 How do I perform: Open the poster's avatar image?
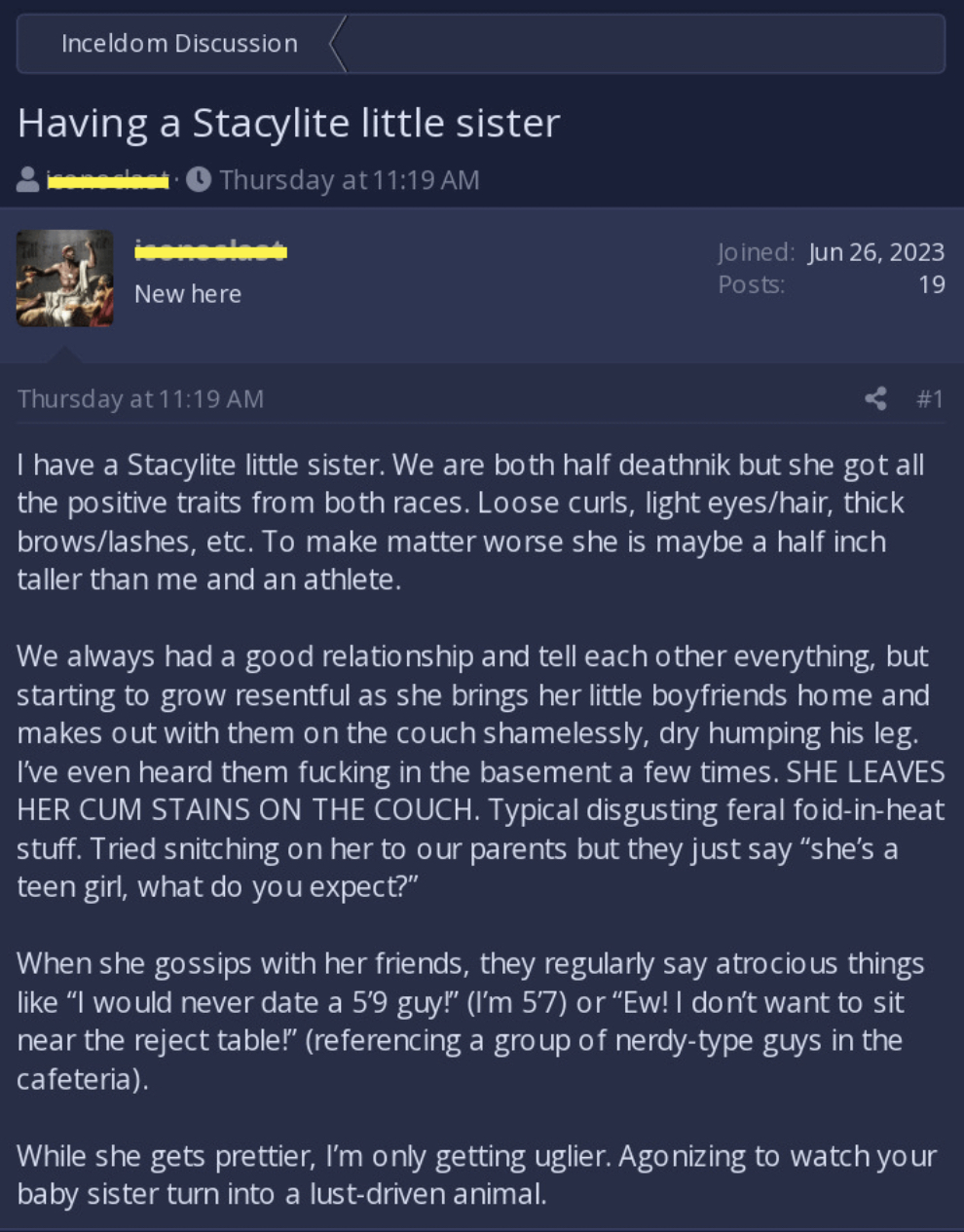[65, 278]
